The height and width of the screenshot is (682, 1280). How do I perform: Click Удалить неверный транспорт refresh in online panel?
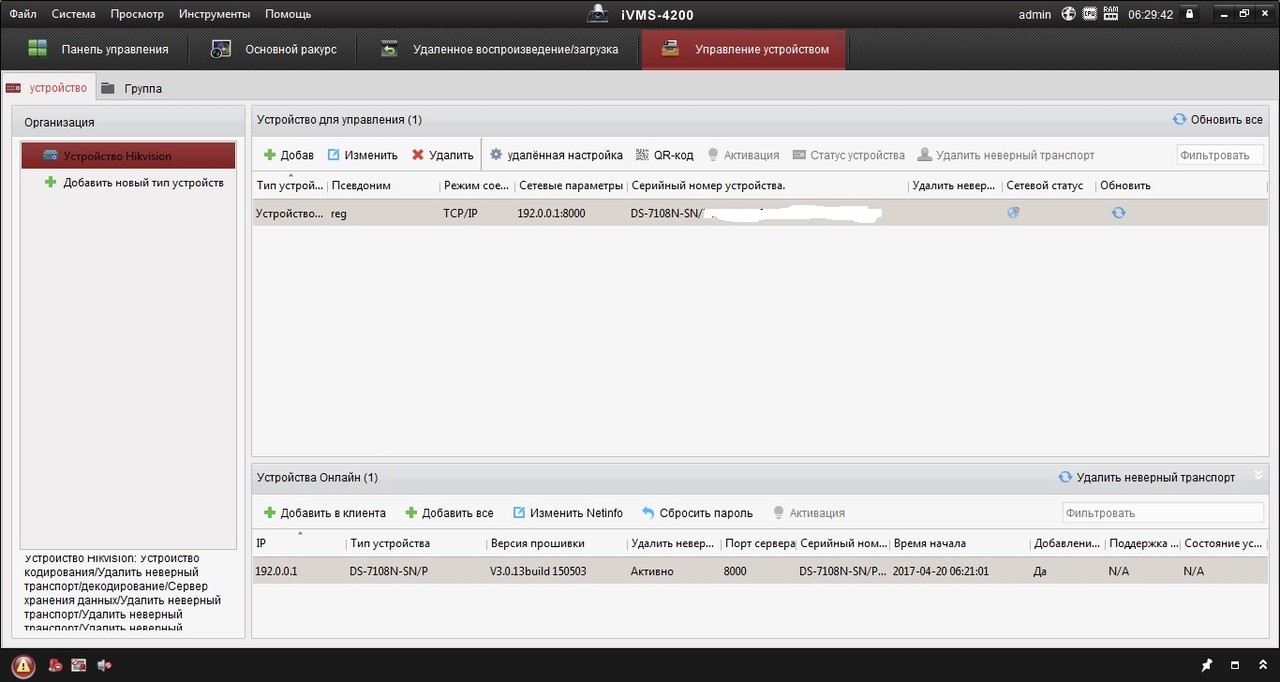1147,477
